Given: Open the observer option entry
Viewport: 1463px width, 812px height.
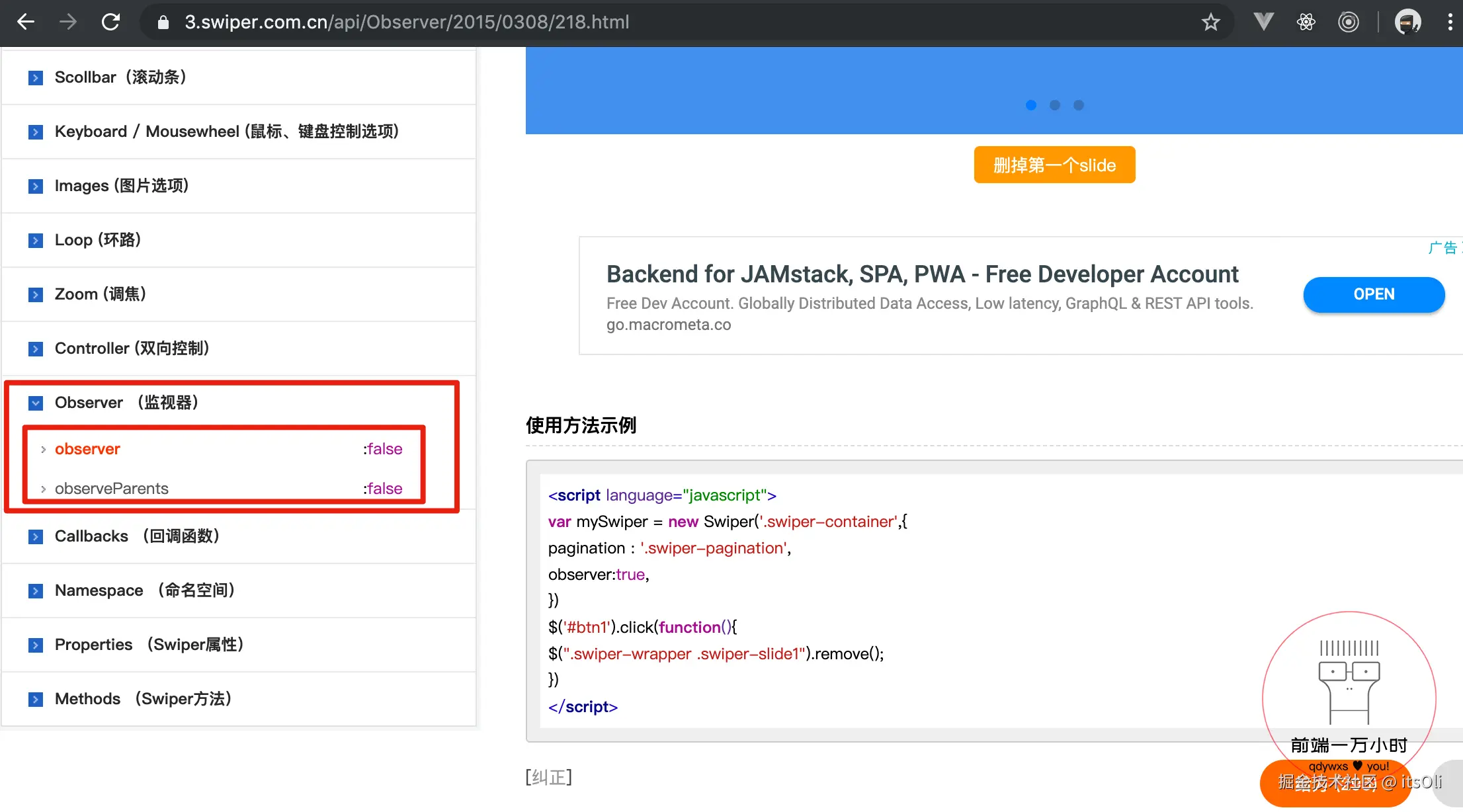Looking at the screenshot, I should (87, 449).
